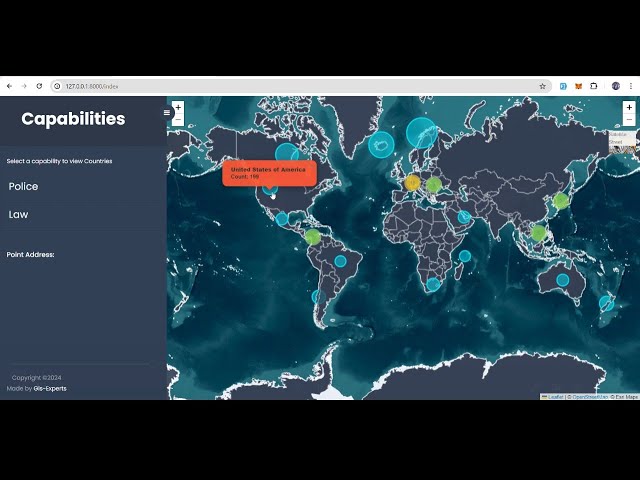
Task: Go forward with the browser forward arrow
Action: coord(24,86)
